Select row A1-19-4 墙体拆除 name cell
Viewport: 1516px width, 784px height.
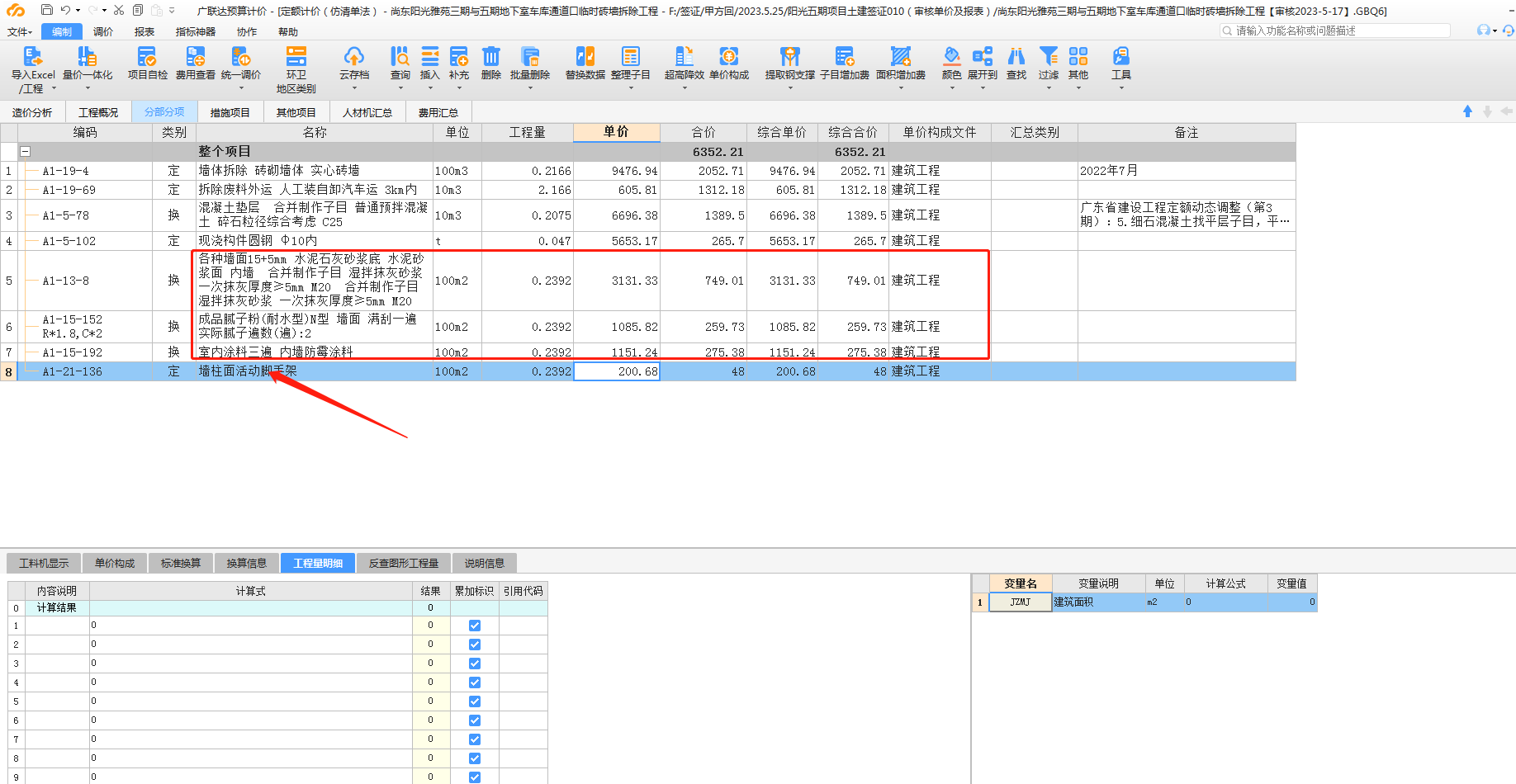pos(315,171)
